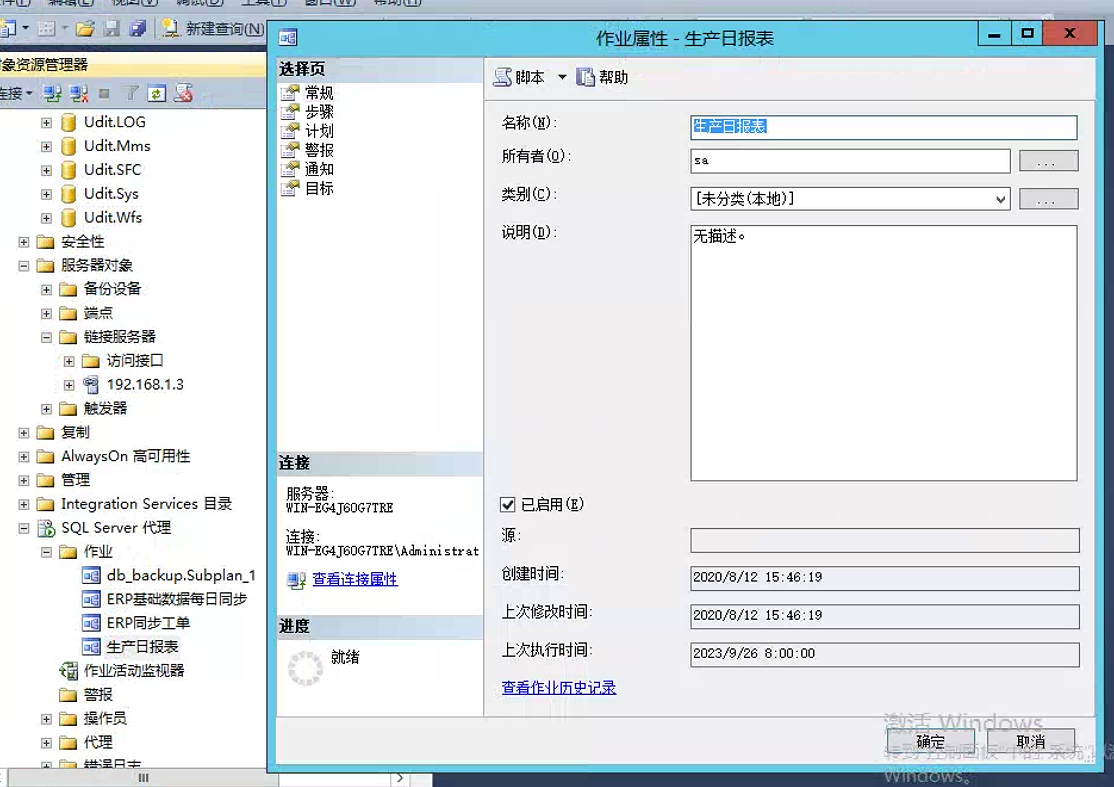Open the 查看作业历史记录 link
The width and height of the screenshot is (1114, 787).
(x=558, y=688)
